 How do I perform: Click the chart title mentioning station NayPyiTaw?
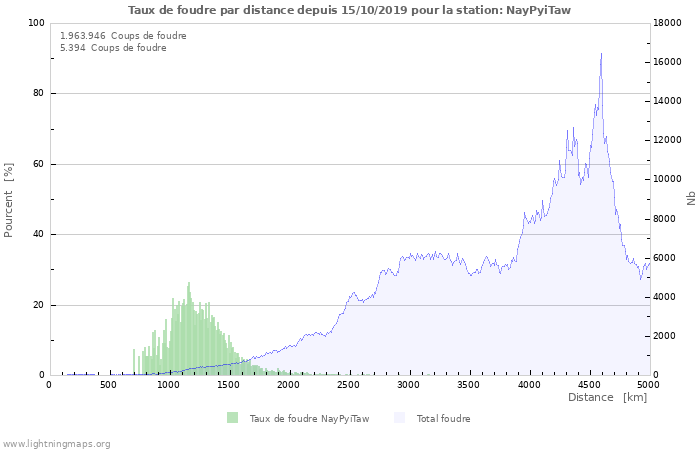(x=350, y=10)
